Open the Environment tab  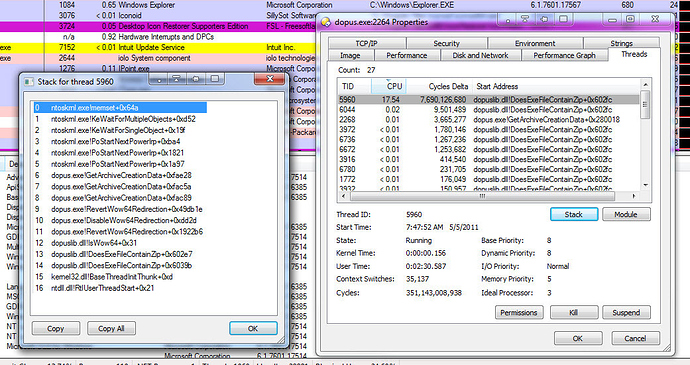pyautogui.click(x=535, y=43)
